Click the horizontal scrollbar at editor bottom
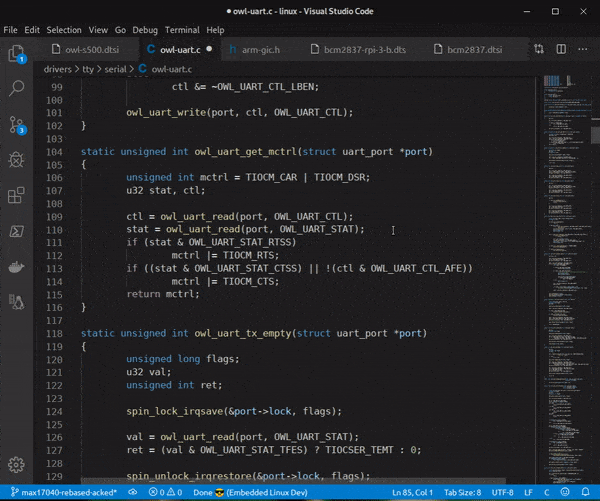Screen dimensions: 600x501 point(293,481)
